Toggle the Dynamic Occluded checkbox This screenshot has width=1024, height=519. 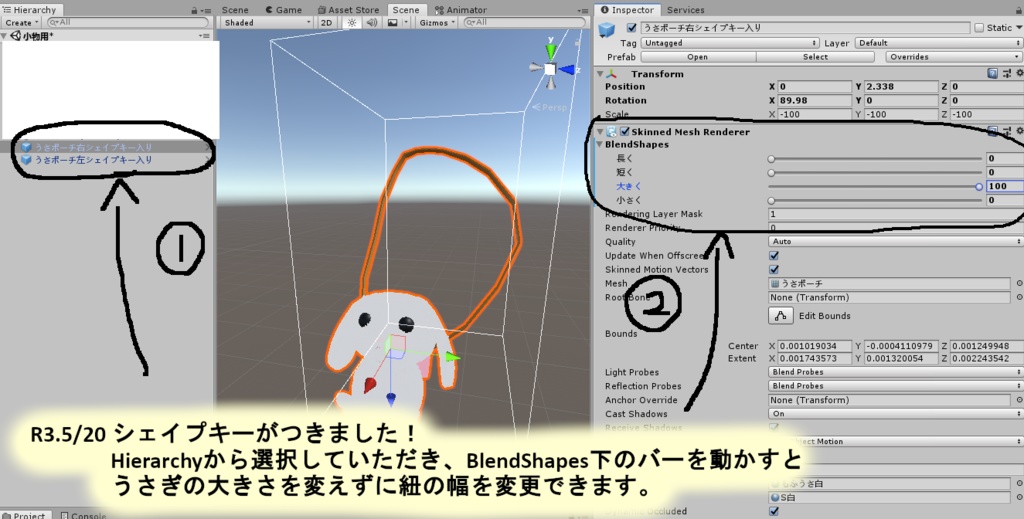pyautogui.click(x=774, y=511)
